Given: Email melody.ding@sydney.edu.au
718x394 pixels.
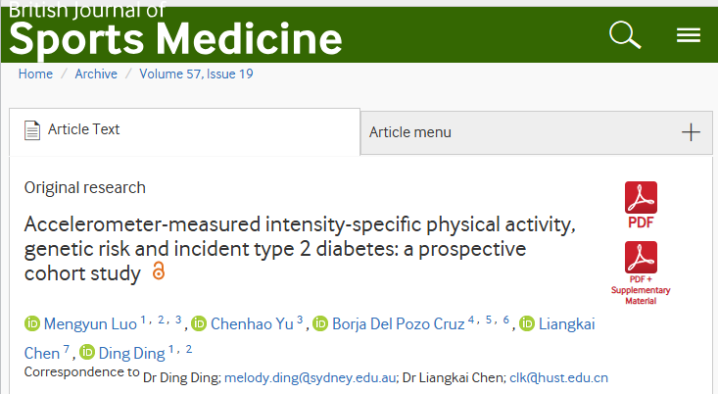Looking at the screenshot, I should point(310,378).
